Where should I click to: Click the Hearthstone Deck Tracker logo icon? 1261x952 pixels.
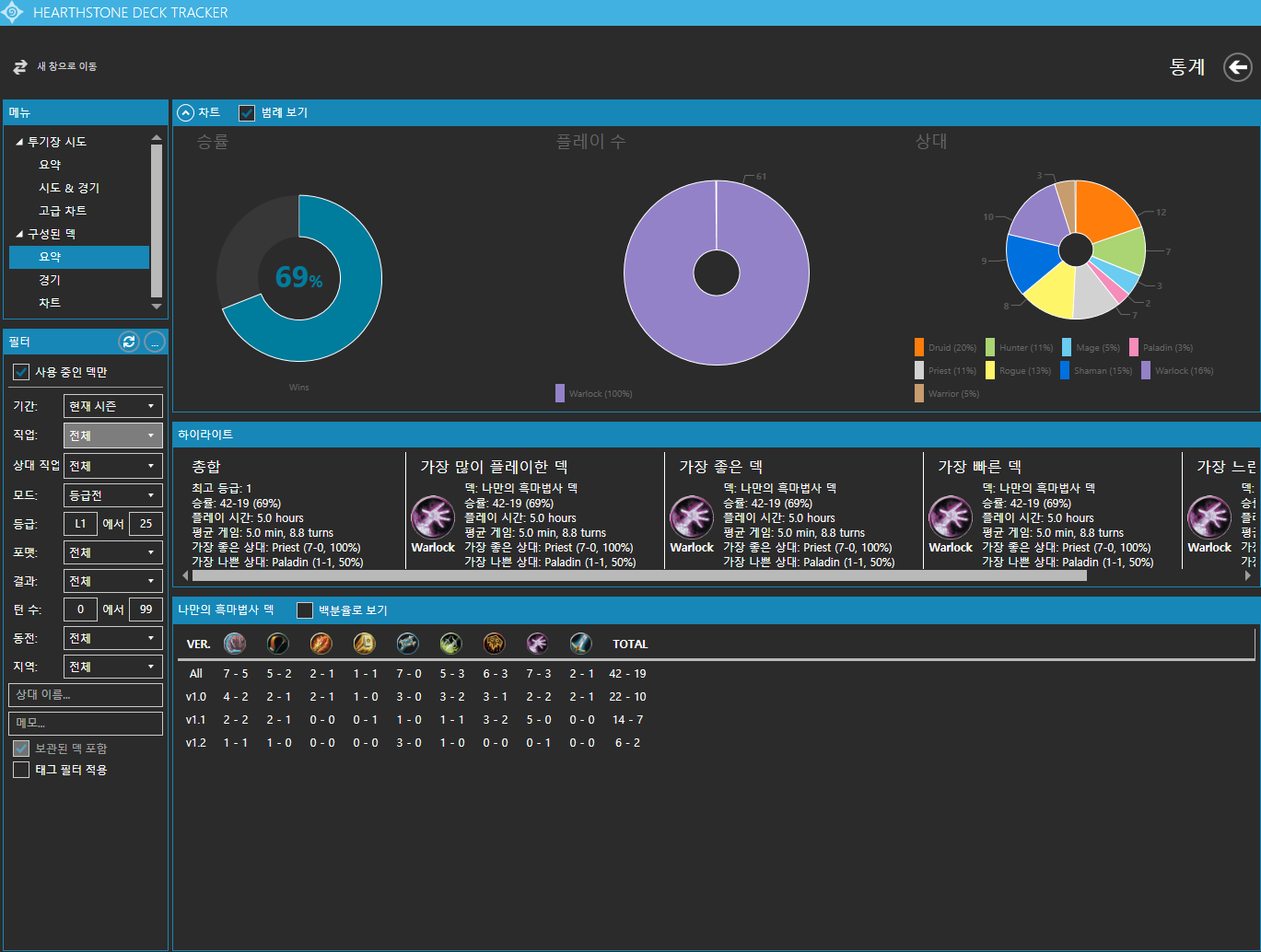point(12,12)
